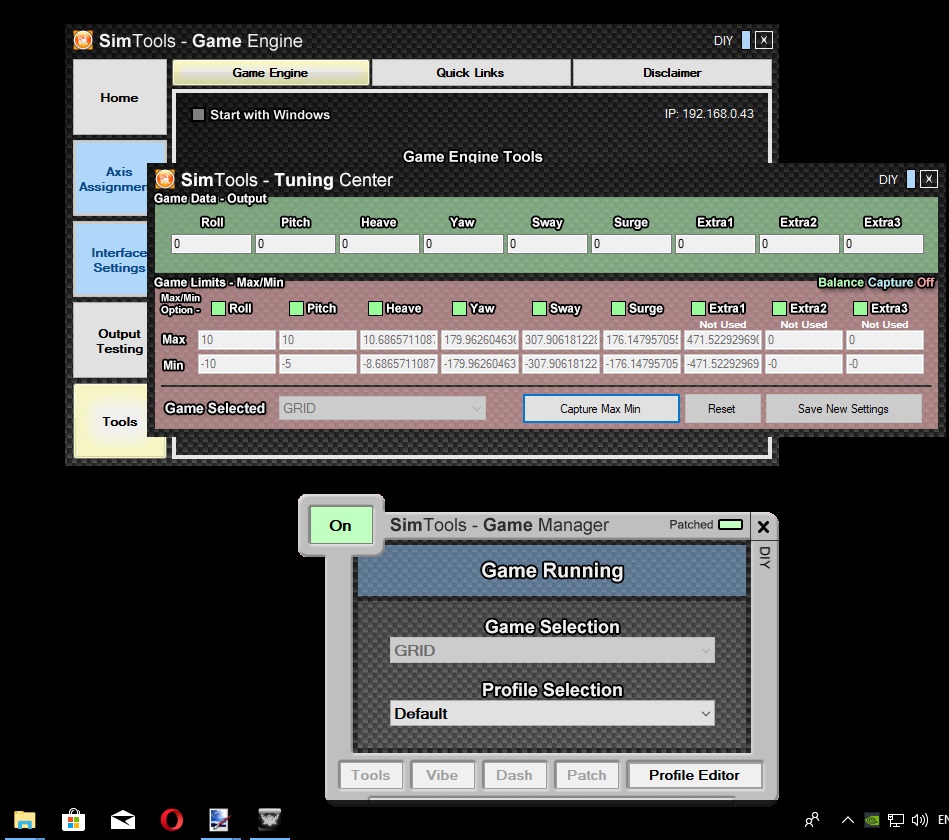Enable Start with Windows checkbox

coord(198,115)
